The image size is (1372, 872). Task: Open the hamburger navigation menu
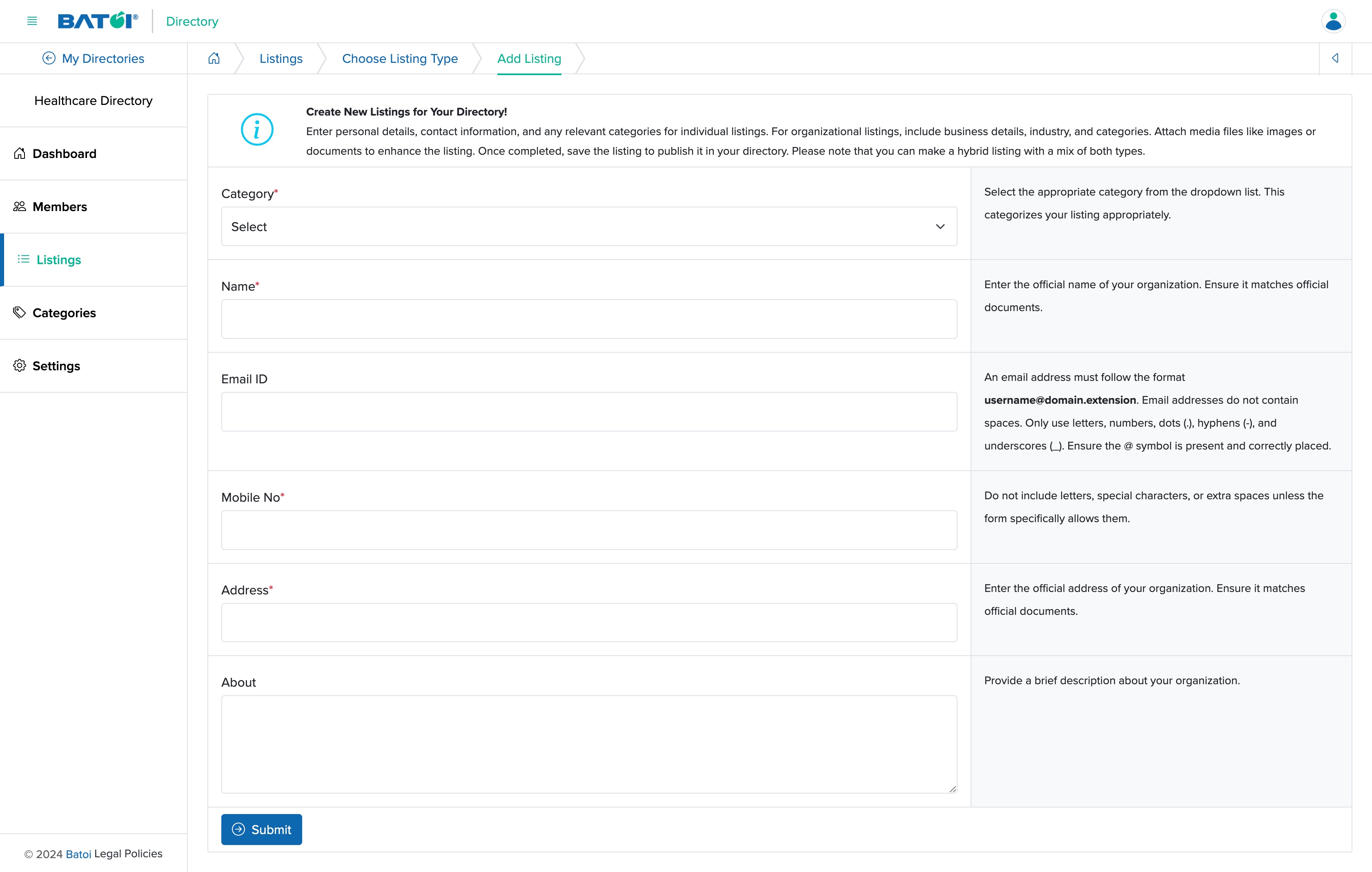[x=32, y=21]
